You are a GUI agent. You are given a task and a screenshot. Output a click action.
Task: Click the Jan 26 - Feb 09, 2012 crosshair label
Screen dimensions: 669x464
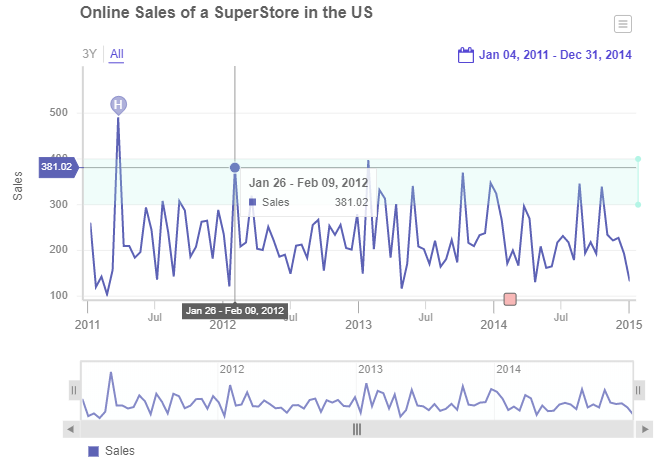coord(235,311)
